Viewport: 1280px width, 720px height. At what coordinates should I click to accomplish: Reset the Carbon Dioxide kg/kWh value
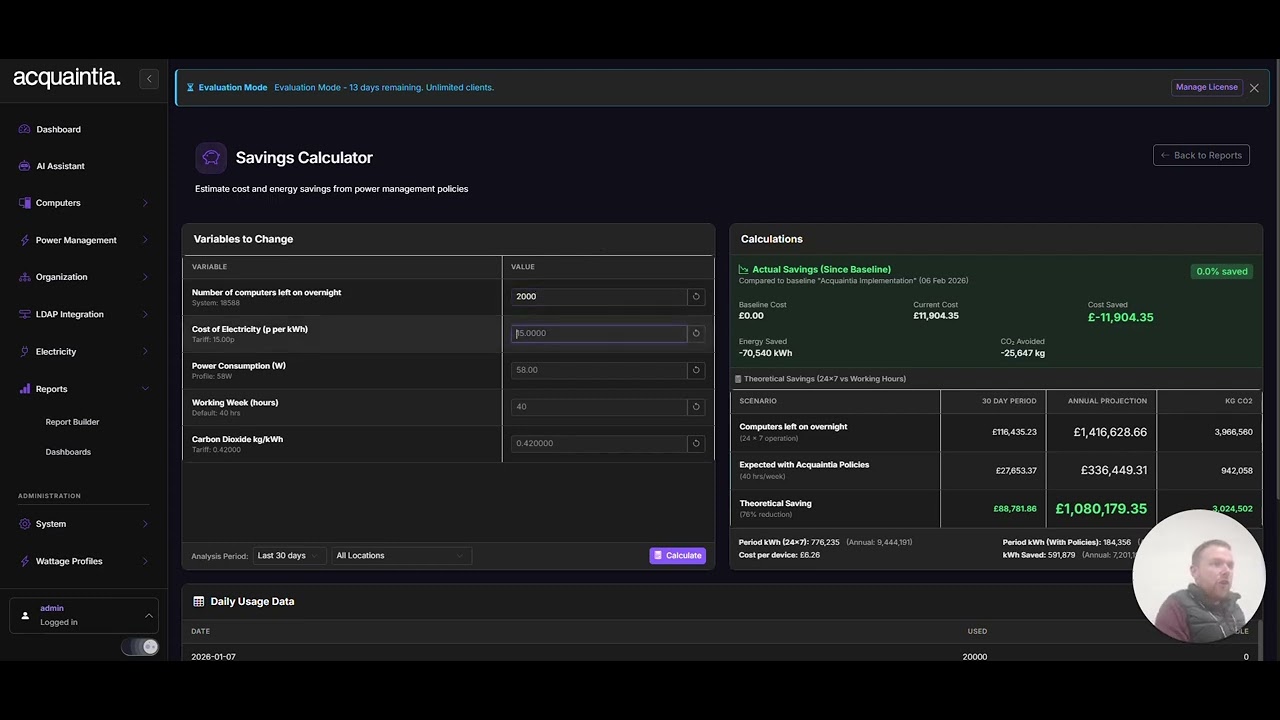696,443
